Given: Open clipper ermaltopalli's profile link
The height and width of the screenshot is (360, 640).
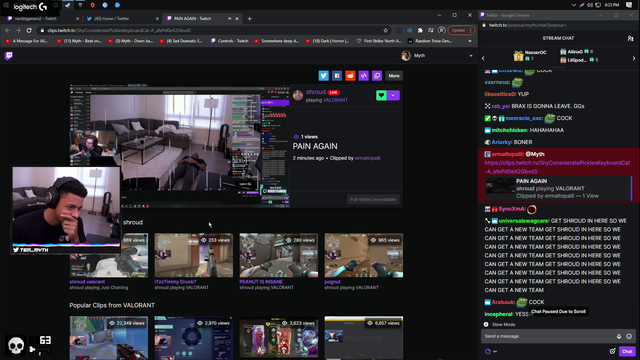Looking at the screenshot, I should pos(367,158).
